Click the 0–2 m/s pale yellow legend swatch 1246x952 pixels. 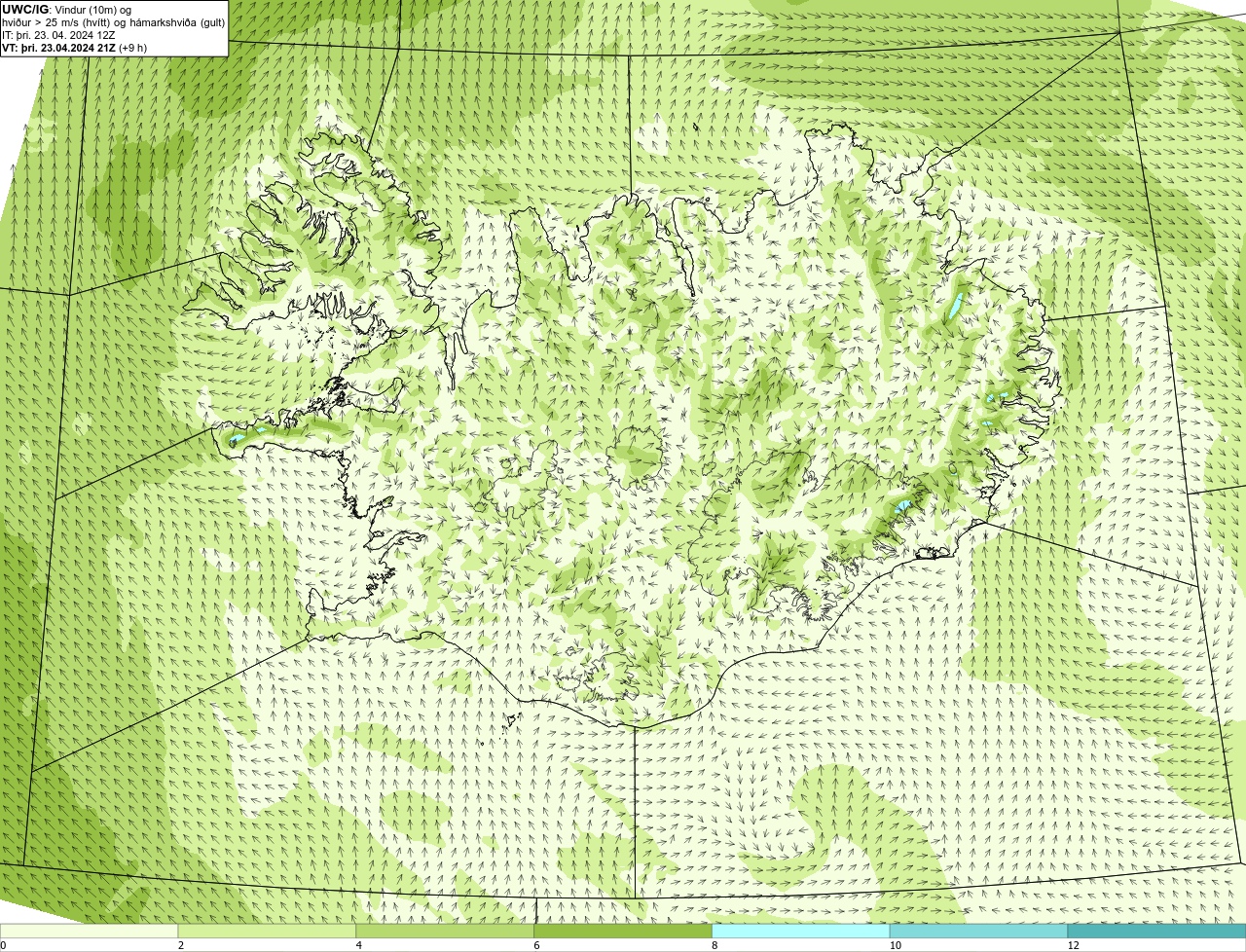click(x=89, y=932)
